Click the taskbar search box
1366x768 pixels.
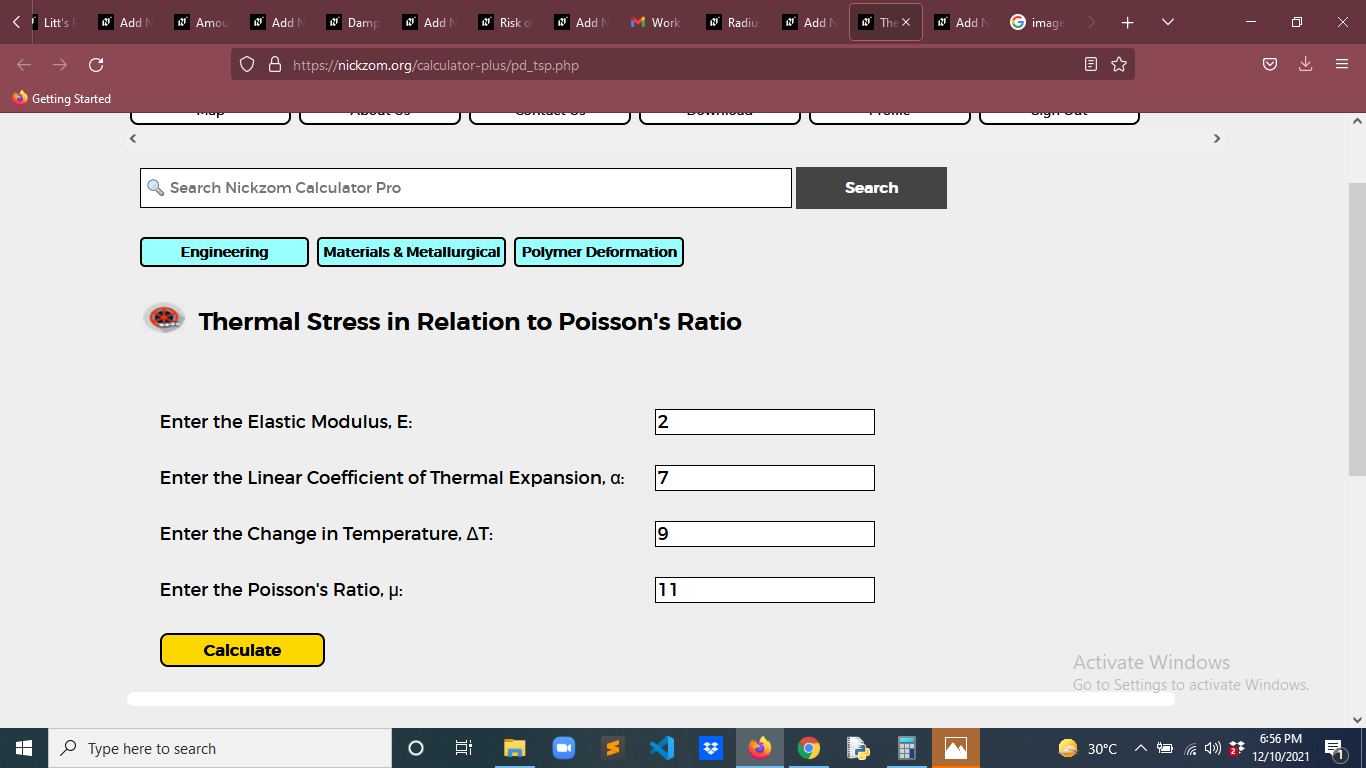220,748
